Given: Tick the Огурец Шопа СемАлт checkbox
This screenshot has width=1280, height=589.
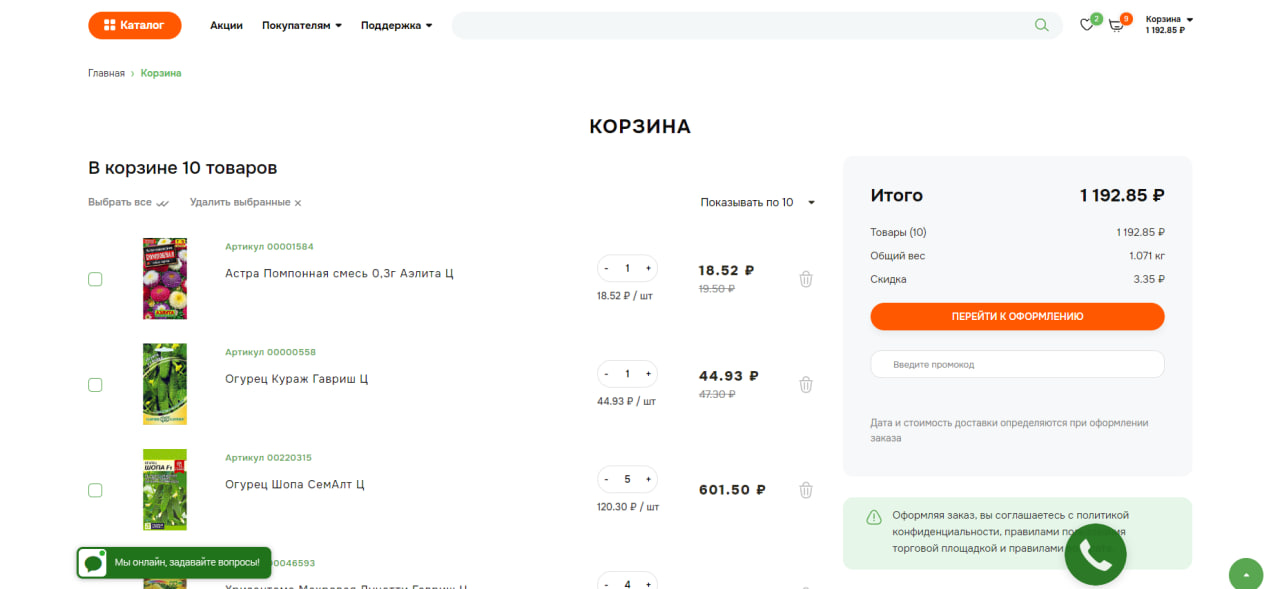Looking at the screenshot, I should (x=95, y=490).
